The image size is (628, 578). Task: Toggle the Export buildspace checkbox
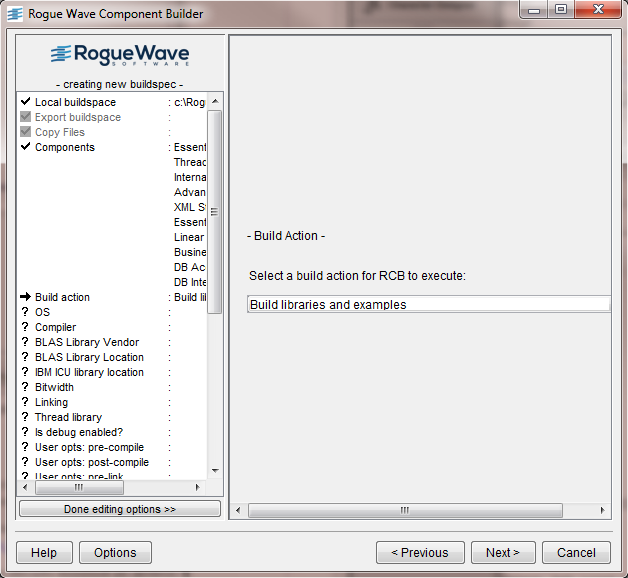pyautogui.click(x=25, y=117)
